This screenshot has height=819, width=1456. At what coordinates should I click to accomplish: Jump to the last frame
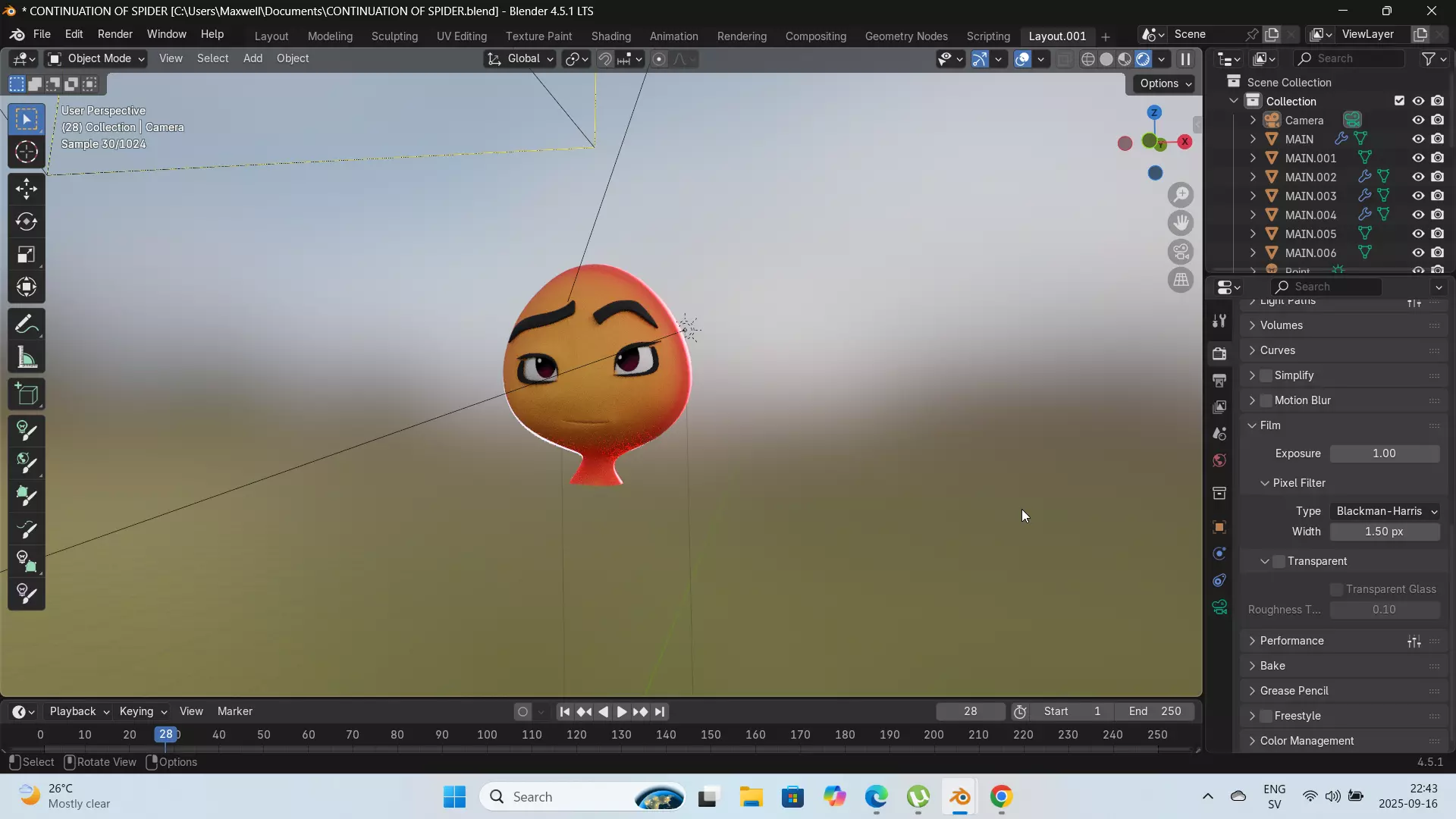tap(660, 711)
